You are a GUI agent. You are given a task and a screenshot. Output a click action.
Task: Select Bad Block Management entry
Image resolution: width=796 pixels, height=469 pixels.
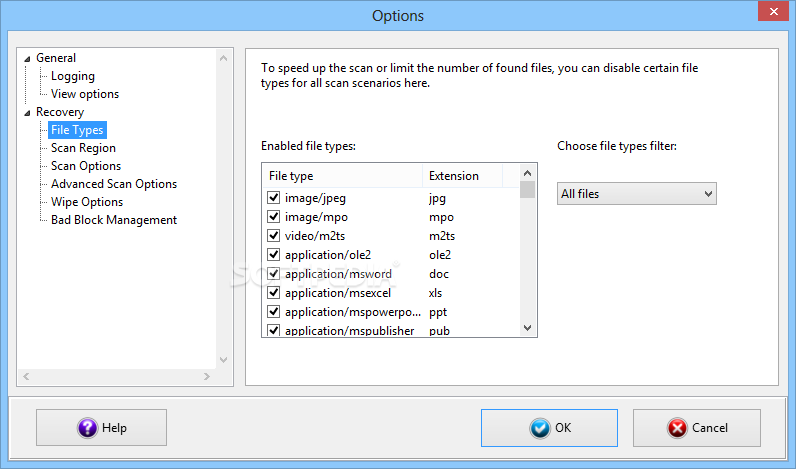click(x=114, y=220)
